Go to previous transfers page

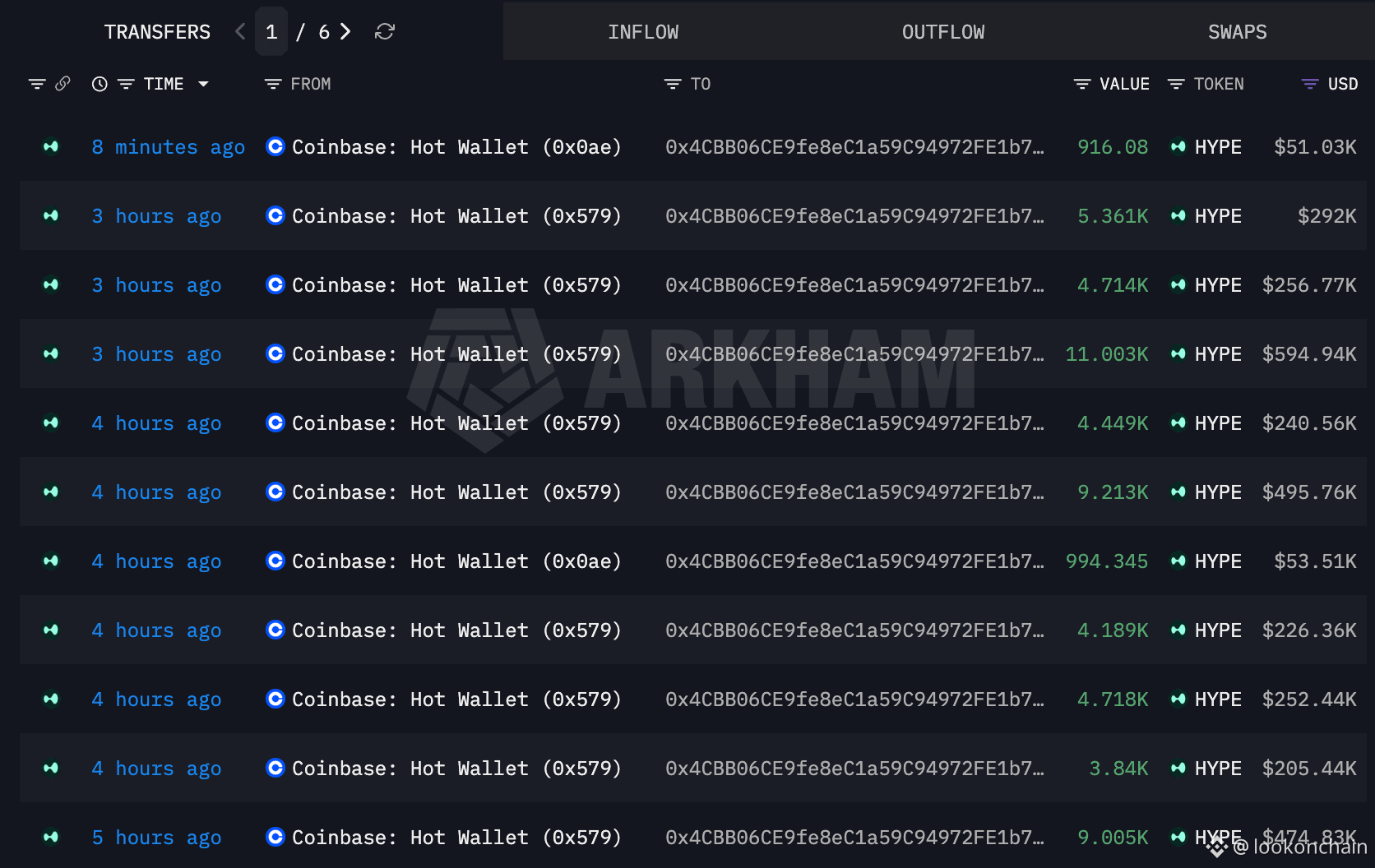pos(240,31)
